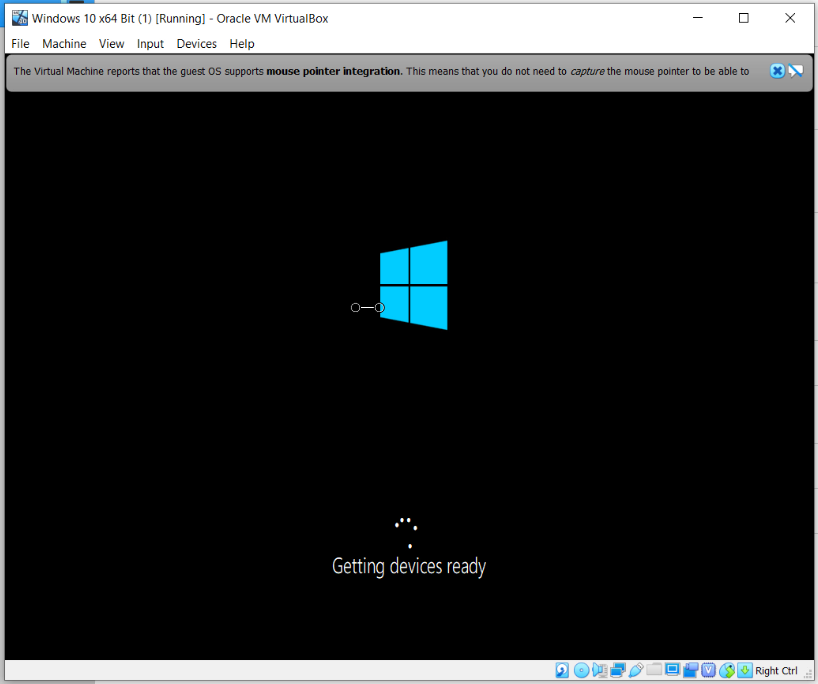
Task: Click the mouse integration status icon
Action: point(727,670)
